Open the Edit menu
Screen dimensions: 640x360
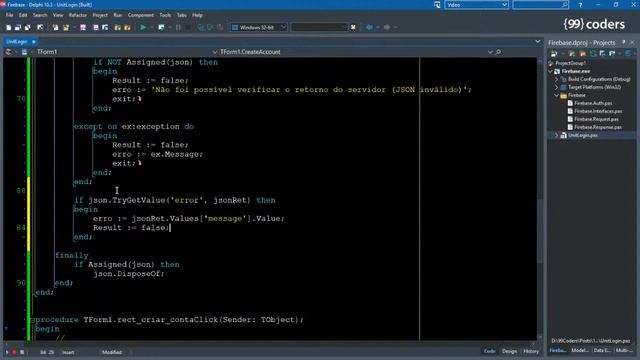pos(23,15)
